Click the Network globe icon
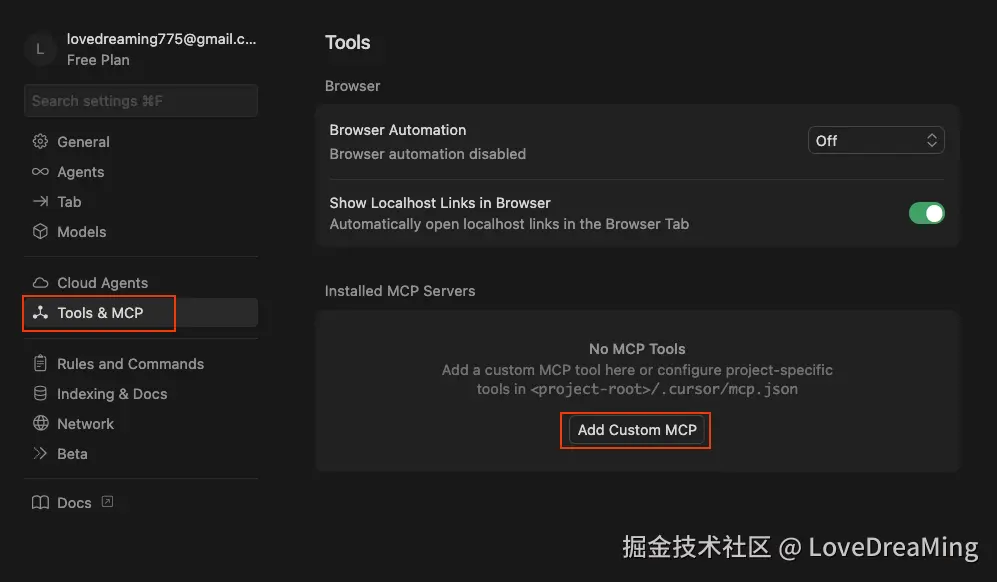The width and height of the screenshot is (997, 582). 40,424
